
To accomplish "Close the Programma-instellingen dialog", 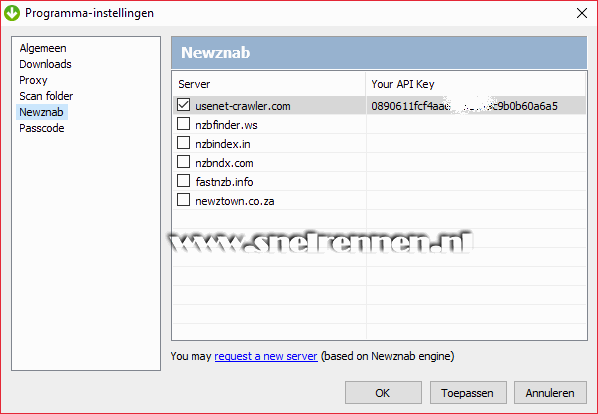I will coord(582,13).
